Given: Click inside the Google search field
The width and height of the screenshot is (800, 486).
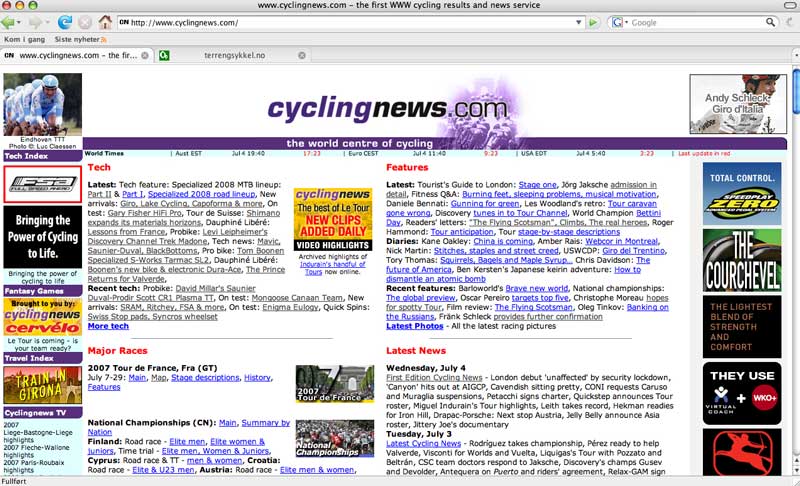Looking at the screenshot, I should pyautogui.click(x=696, y=22).
